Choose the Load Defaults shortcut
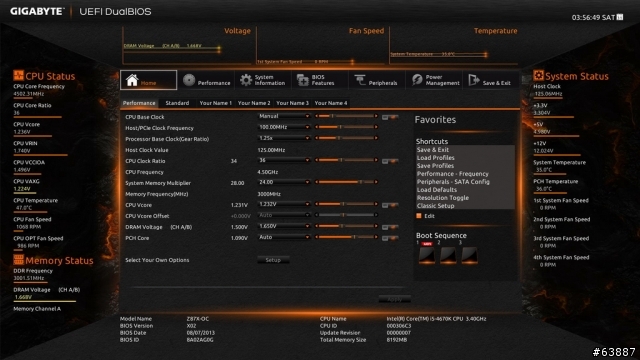Image resolution: width=640 pixels, height=360 pixels. (437, 190)
